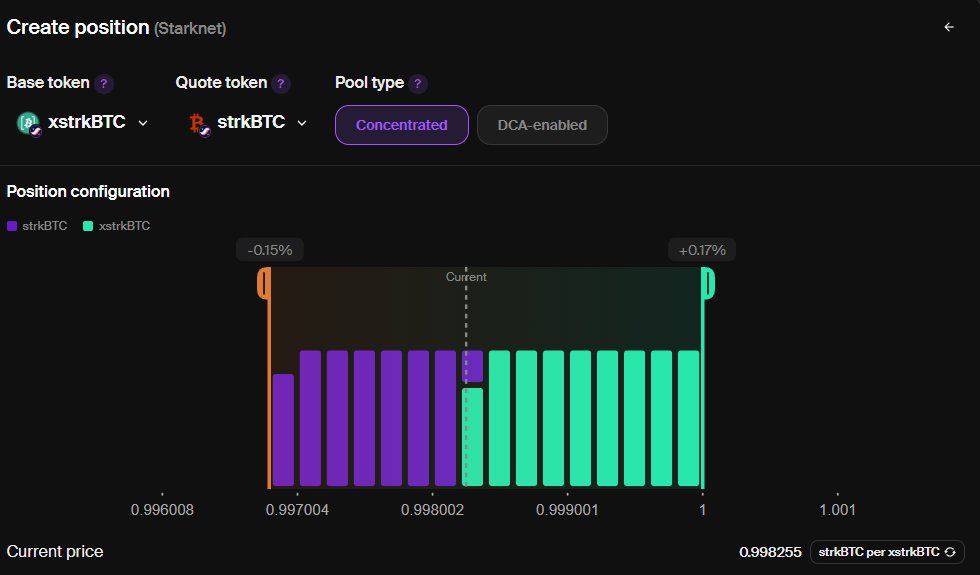Click the 1.001 axis label
This screenshot has width=980, height=575.
pyautogui.click(x=838, y=510)
